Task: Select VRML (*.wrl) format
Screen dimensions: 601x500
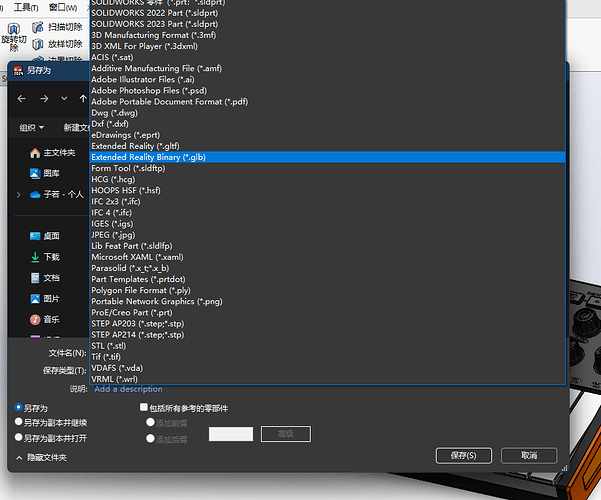Action: 327,379
